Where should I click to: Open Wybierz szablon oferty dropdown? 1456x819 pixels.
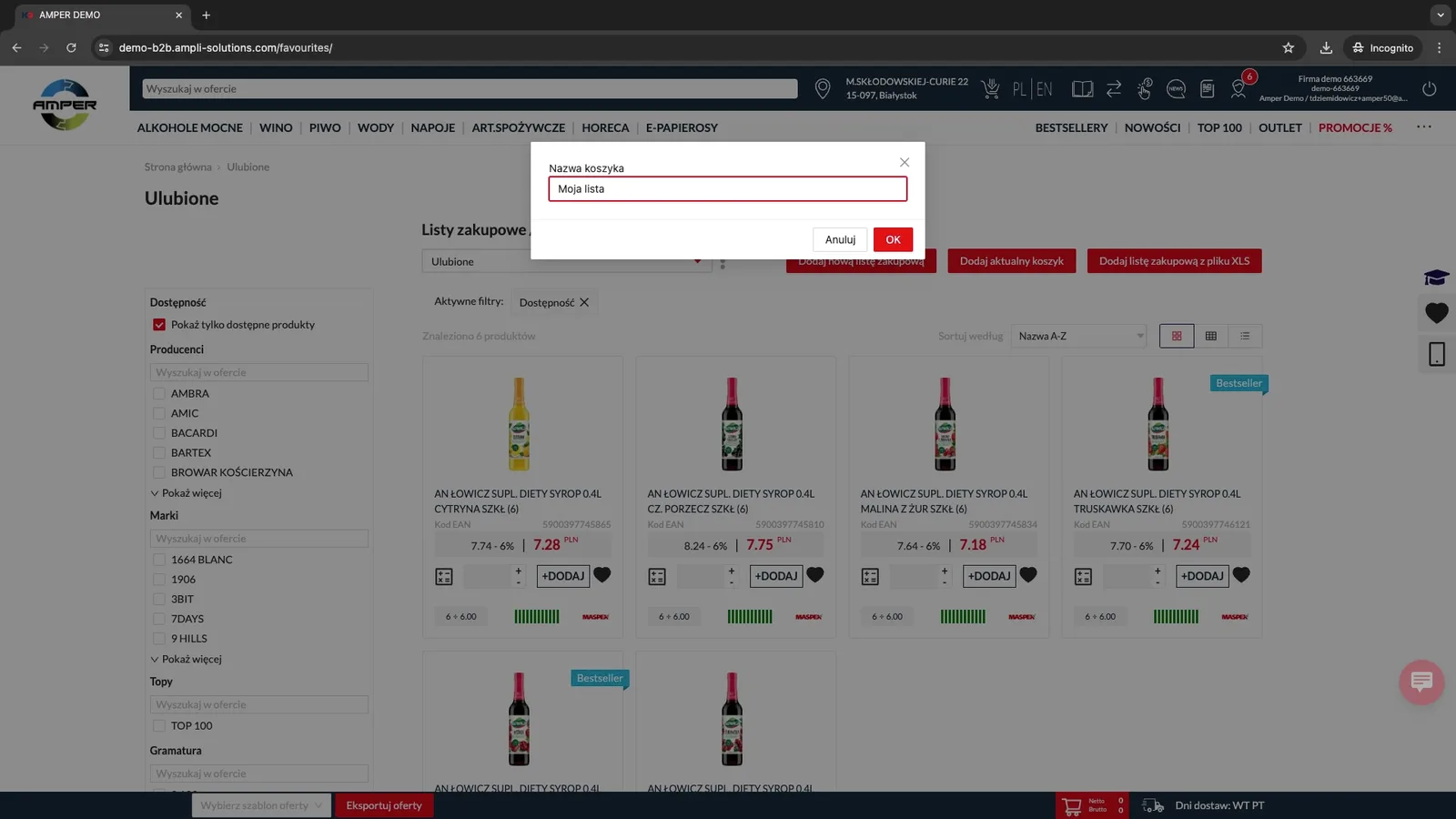[261, 805]
